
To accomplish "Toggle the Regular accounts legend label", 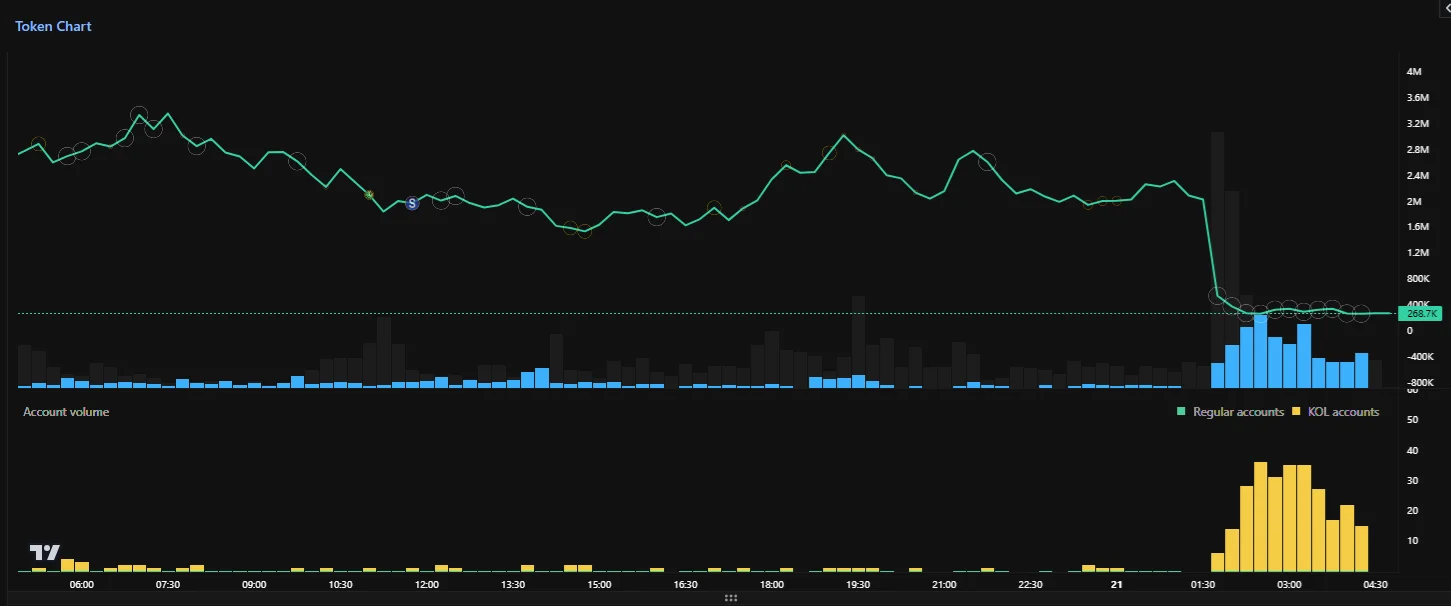I will click(x=1238, y=412).
